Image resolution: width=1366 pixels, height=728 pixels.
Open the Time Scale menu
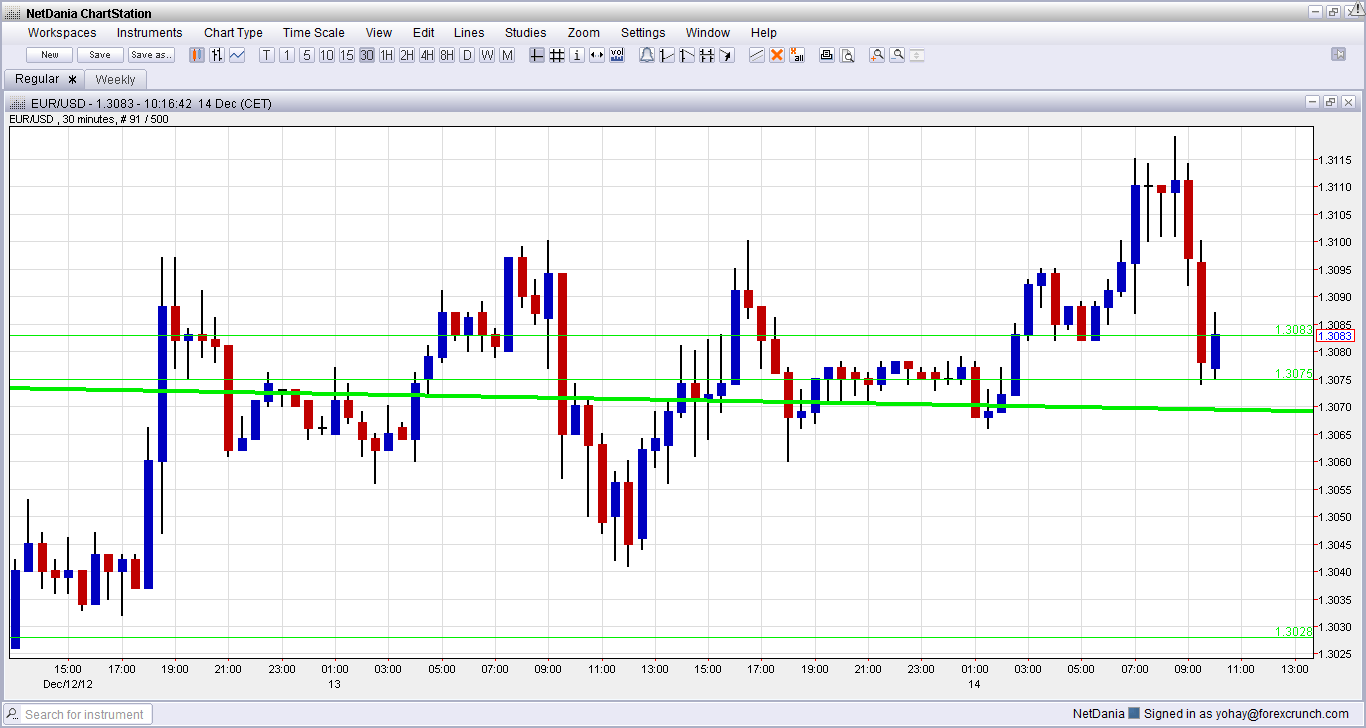point(313,33)
